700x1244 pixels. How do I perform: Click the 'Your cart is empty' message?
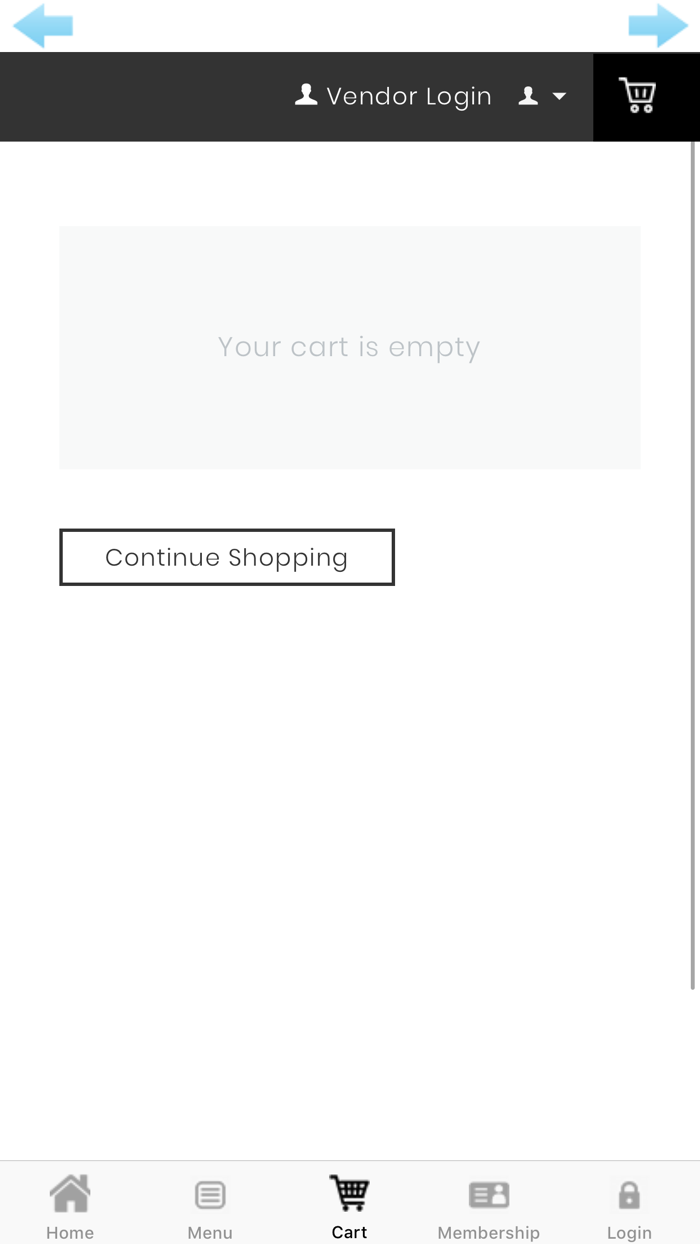349,347
